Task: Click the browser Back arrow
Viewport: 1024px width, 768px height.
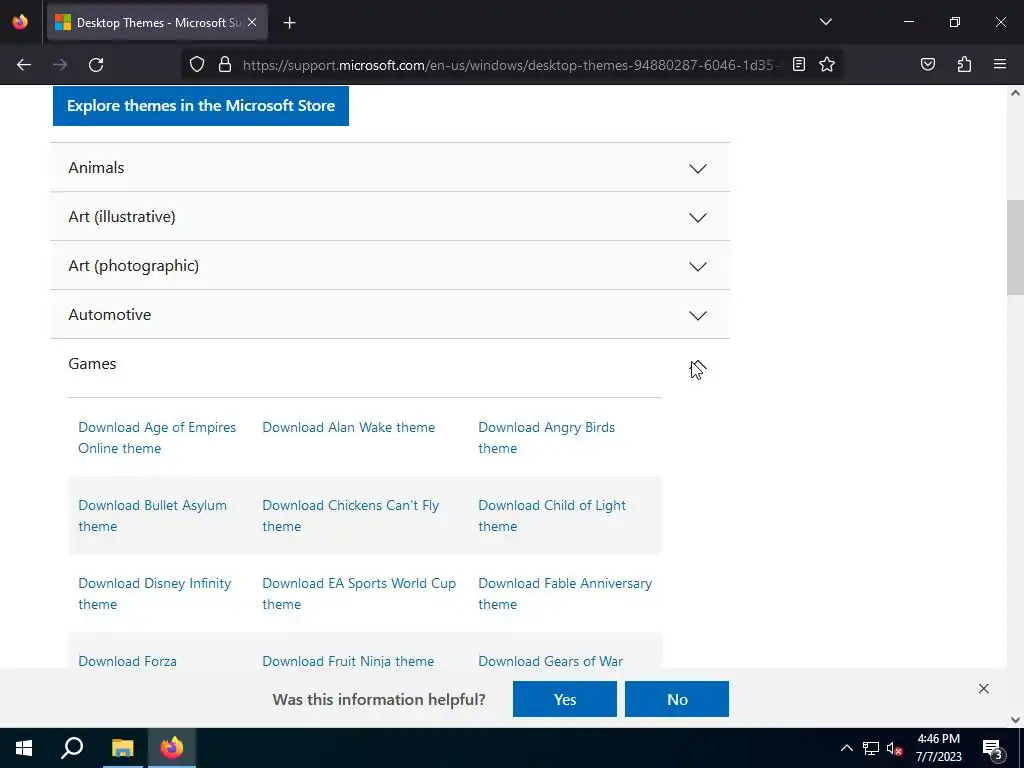Action: tap(24, 65)
